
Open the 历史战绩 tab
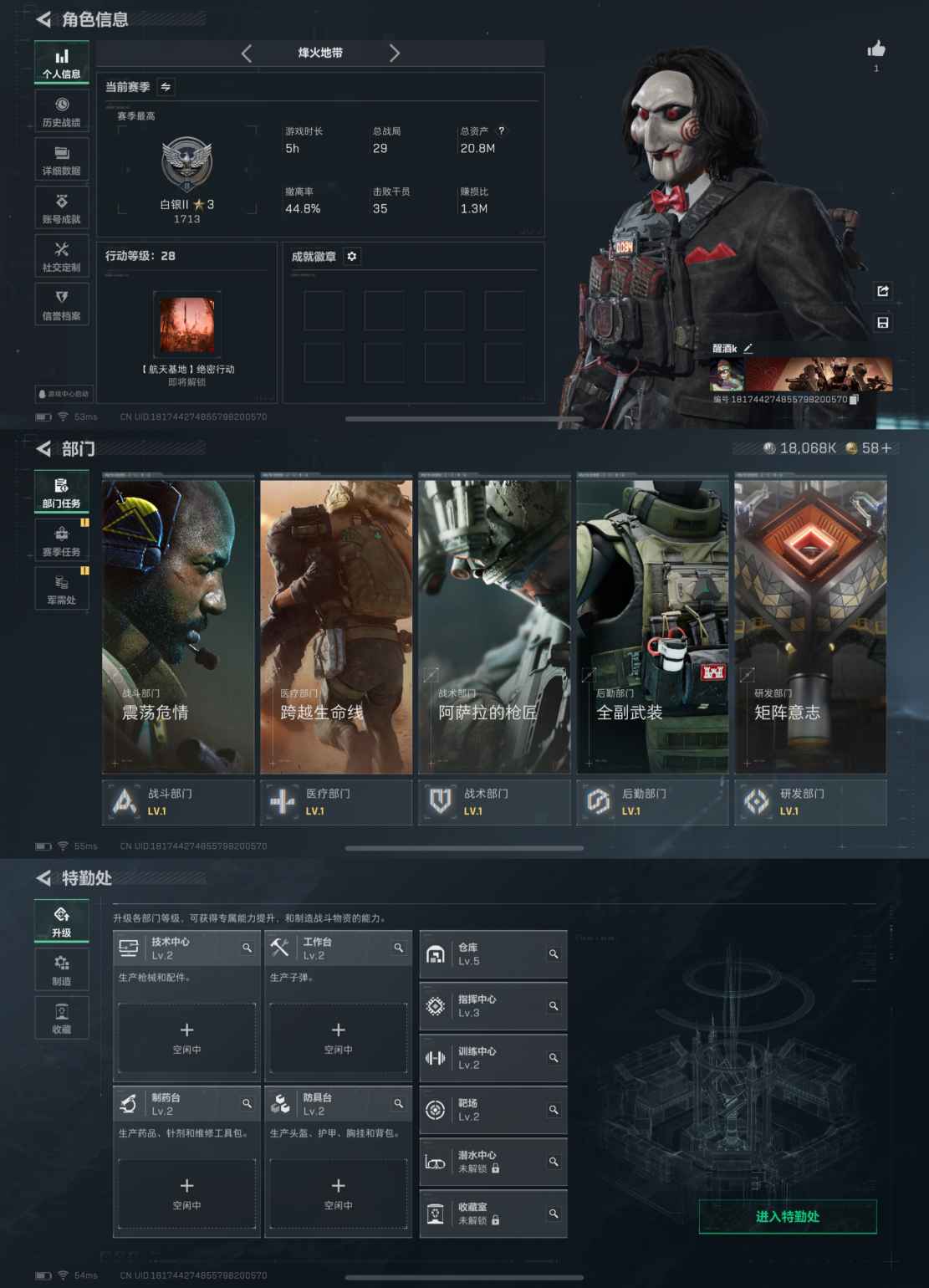pos(62,111)
